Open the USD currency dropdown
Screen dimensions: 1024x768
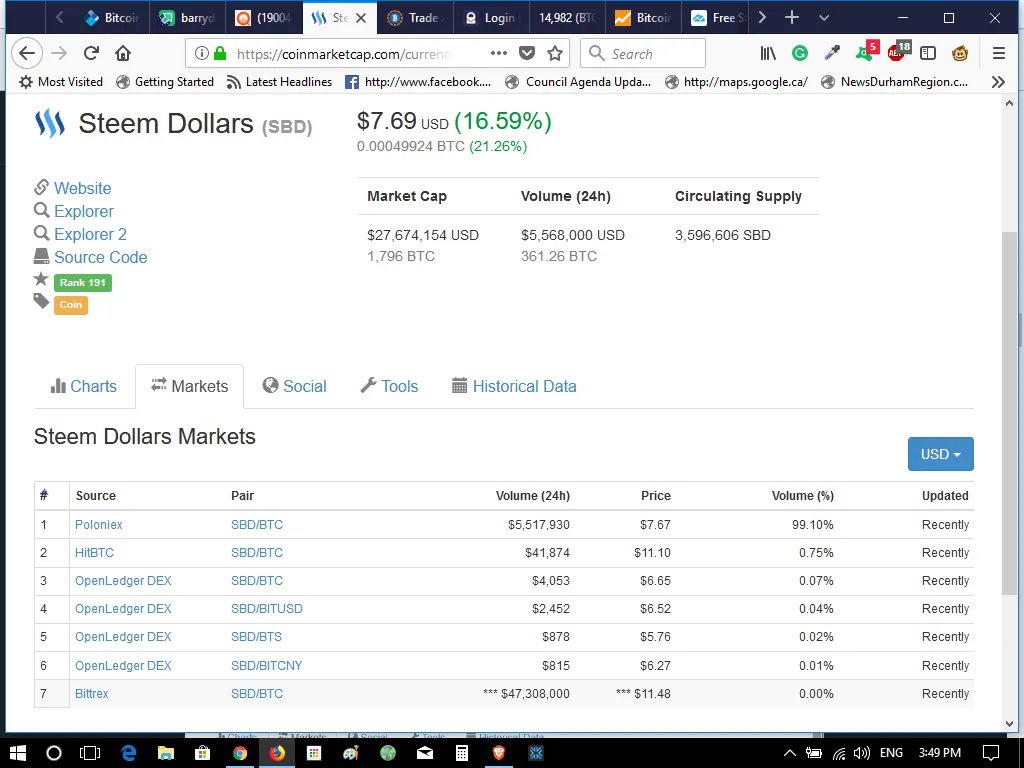(940, 454)
